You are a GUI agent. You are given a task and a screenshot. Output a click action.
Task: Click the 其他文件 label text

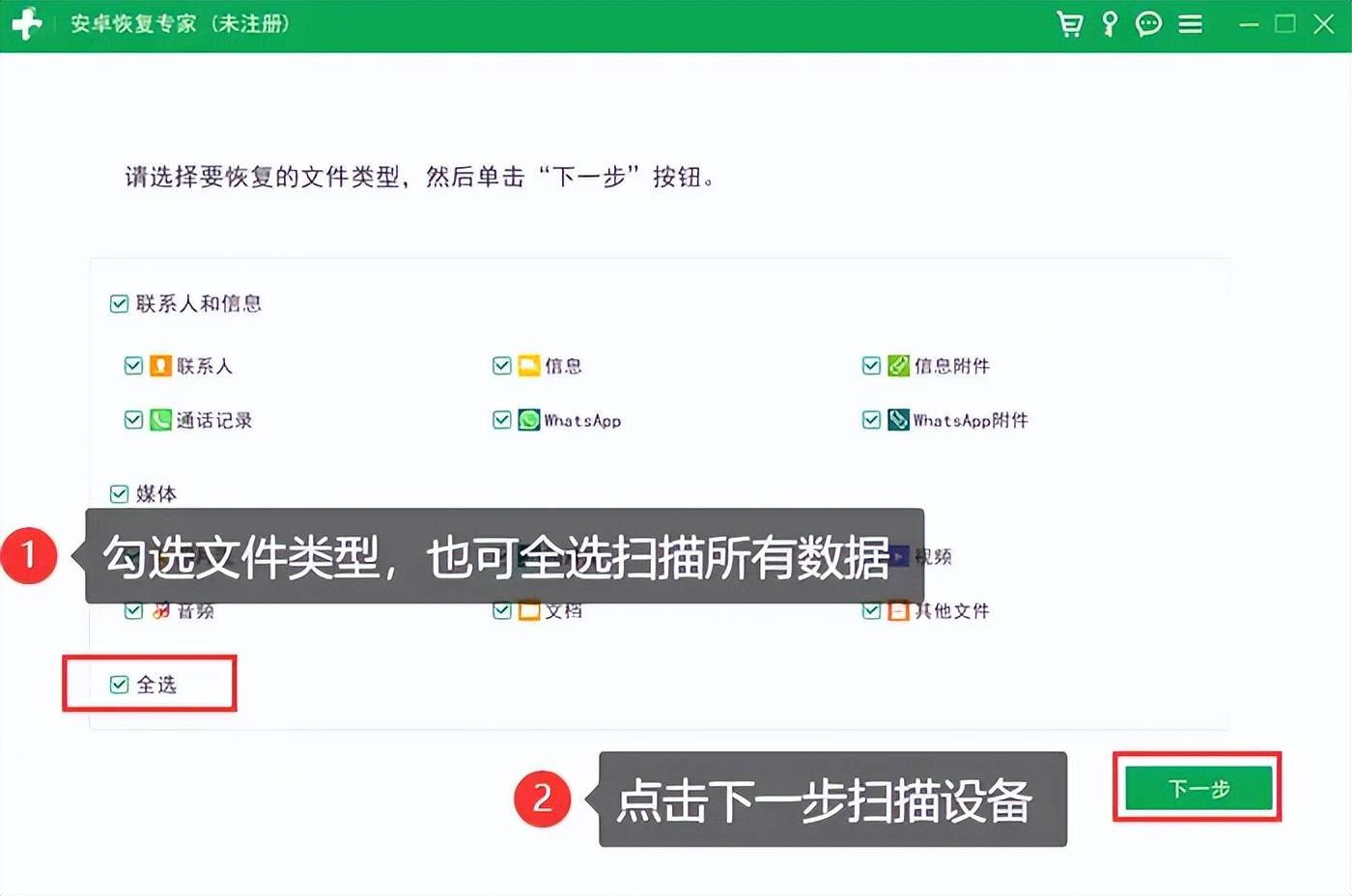click(952, 610)
